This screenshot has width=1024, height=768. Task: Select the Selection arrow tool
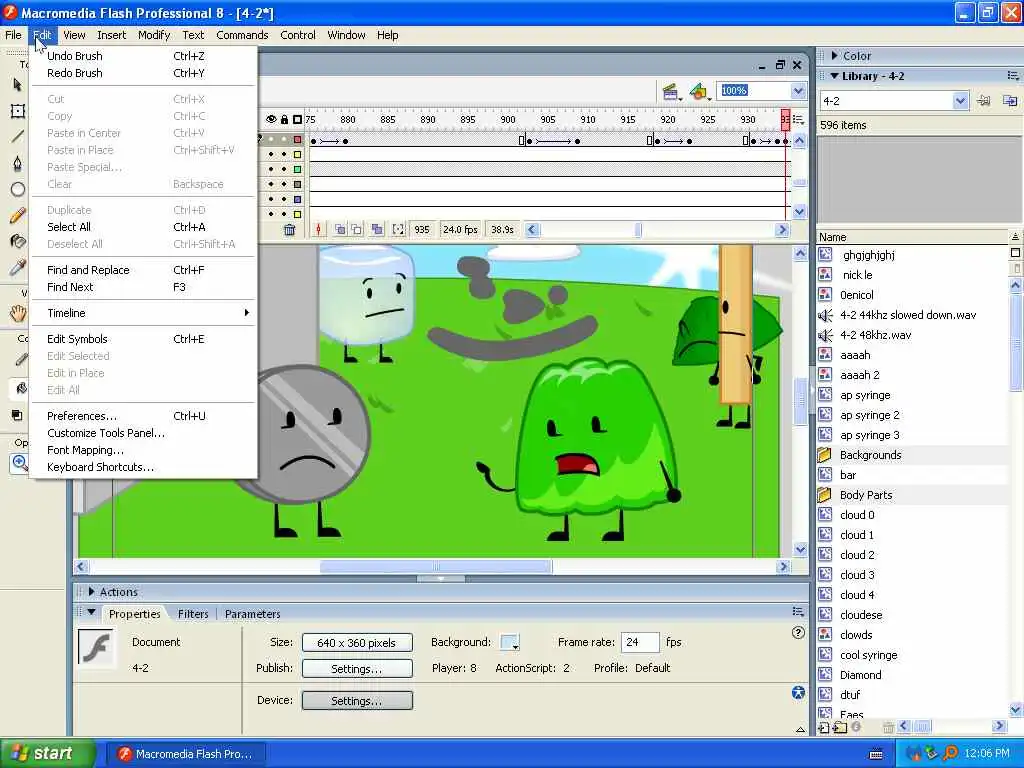point(17,85)
